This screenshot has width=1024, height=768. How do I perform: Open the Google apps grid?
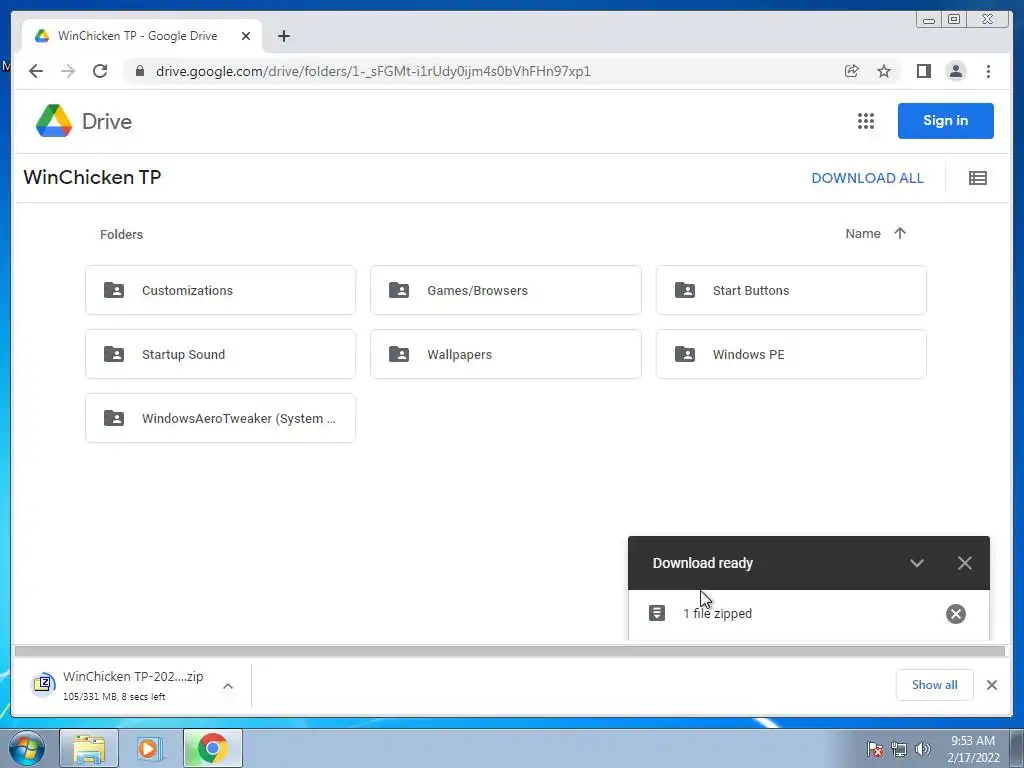pos(866,121)
